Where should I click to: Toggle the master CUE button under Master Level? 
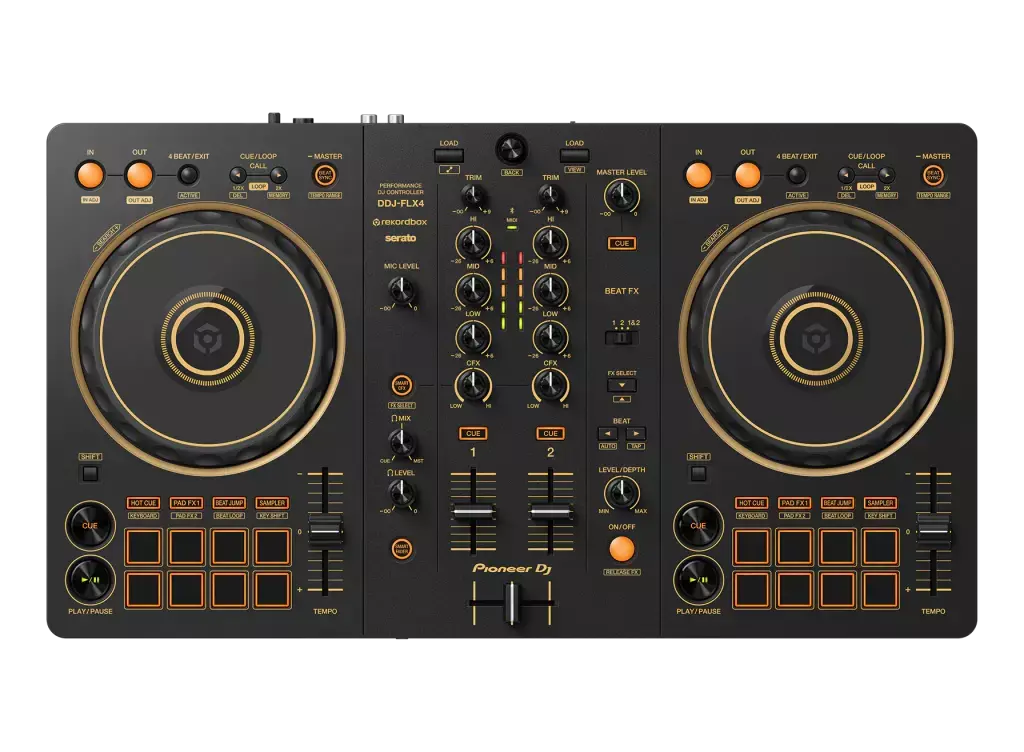coord(621,243)
